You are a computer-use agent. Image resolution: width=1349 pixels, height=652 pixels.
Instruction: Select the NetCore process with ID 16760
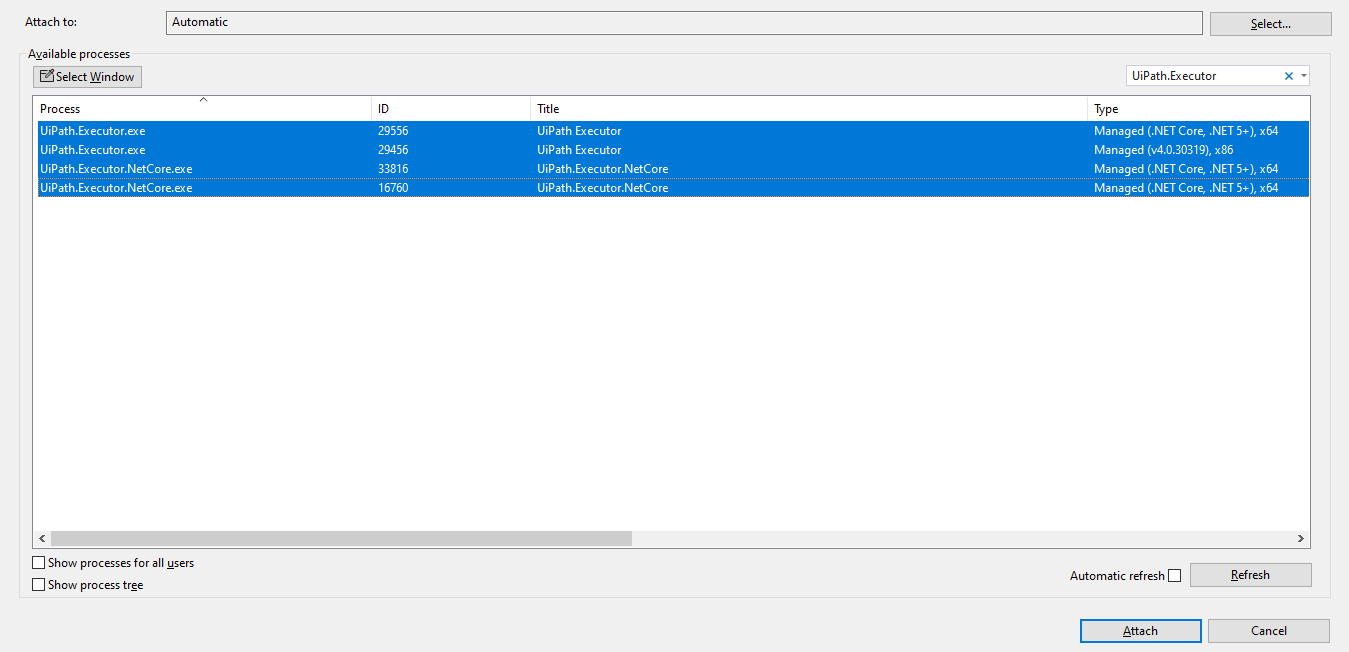[x=300, y=187]
